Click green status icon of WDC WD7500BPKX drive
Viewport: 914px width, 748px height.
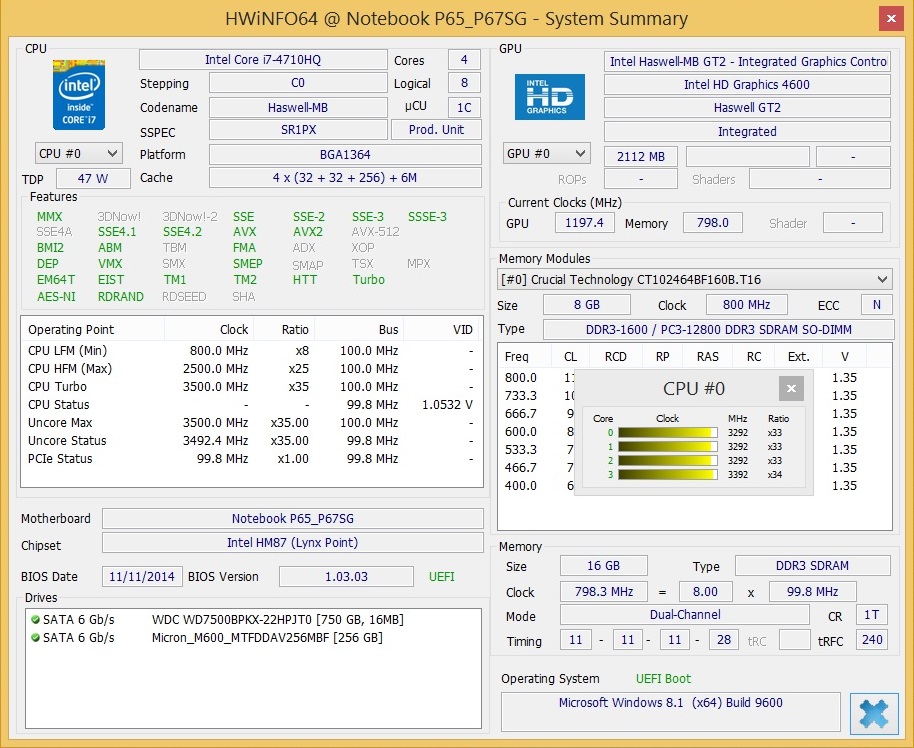pos(35,620)
